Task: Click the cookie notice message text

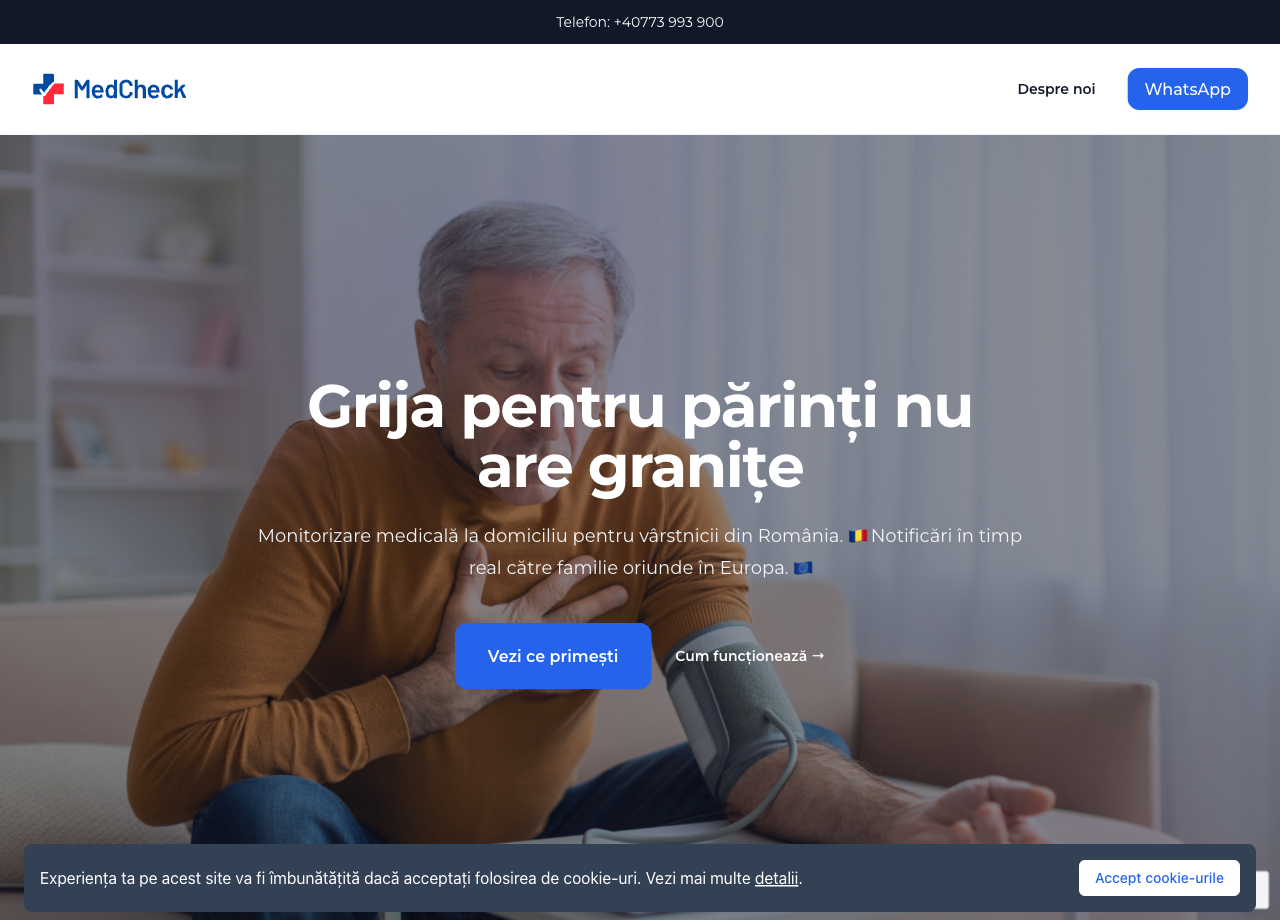Action: click(x=421, y=878)
